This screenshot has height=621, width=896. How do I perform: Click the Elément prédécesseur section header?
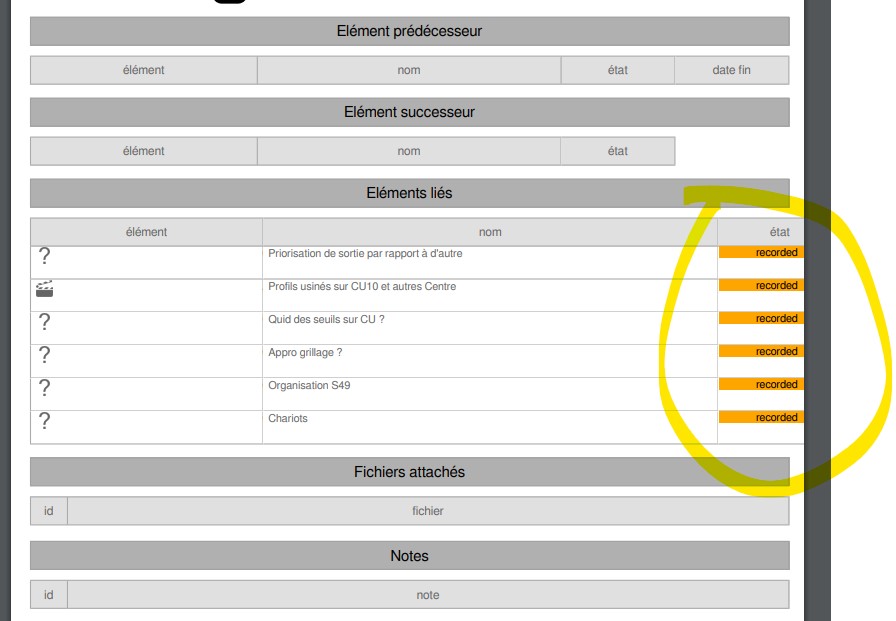410,31
